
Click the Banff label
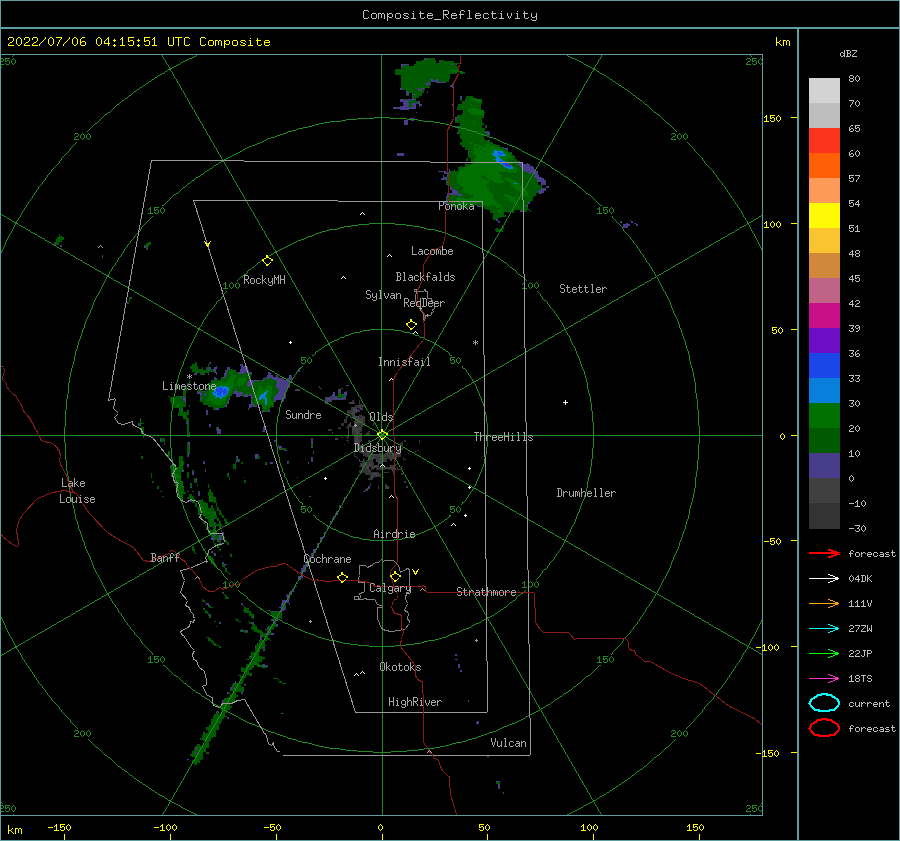click(x=165, y=557)
